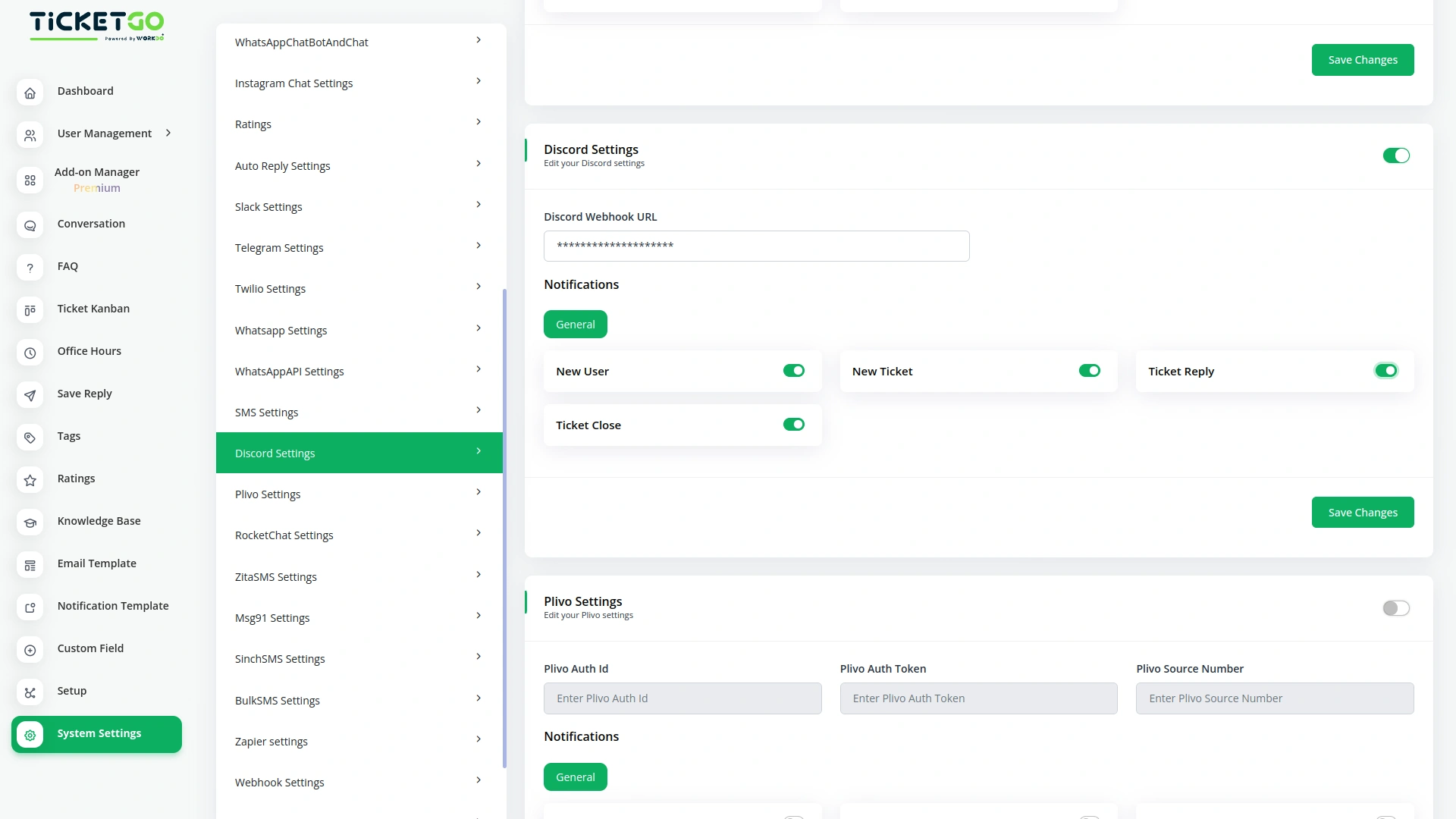Click the Discord Webhook URL input field
The image size is (1456, 819).
coord(756,246)
